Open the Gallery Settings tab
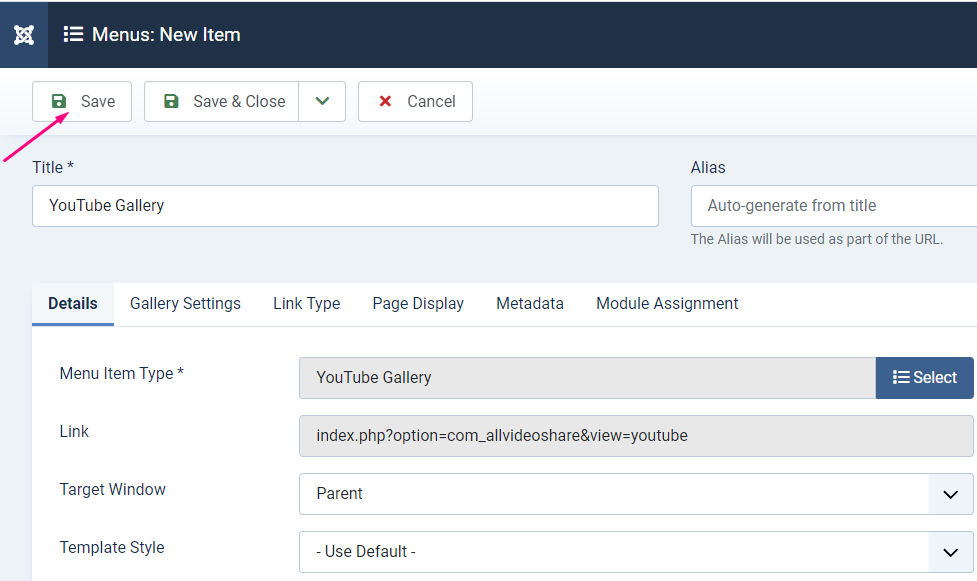The height and width of the screenshot is (581, 977). pyautogui.click(x=185, y=304)
